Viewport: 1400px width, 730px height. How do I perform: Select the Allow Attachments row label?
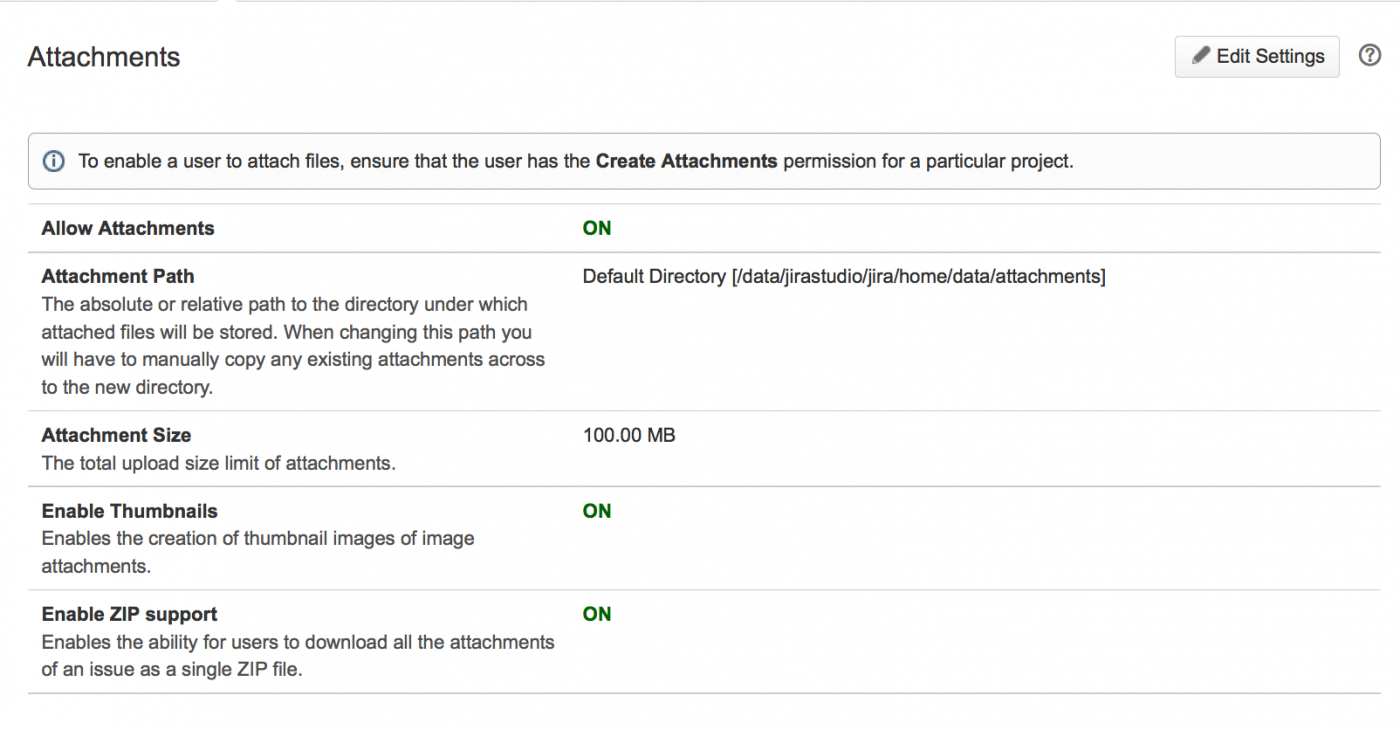click(x=128, y=228)
